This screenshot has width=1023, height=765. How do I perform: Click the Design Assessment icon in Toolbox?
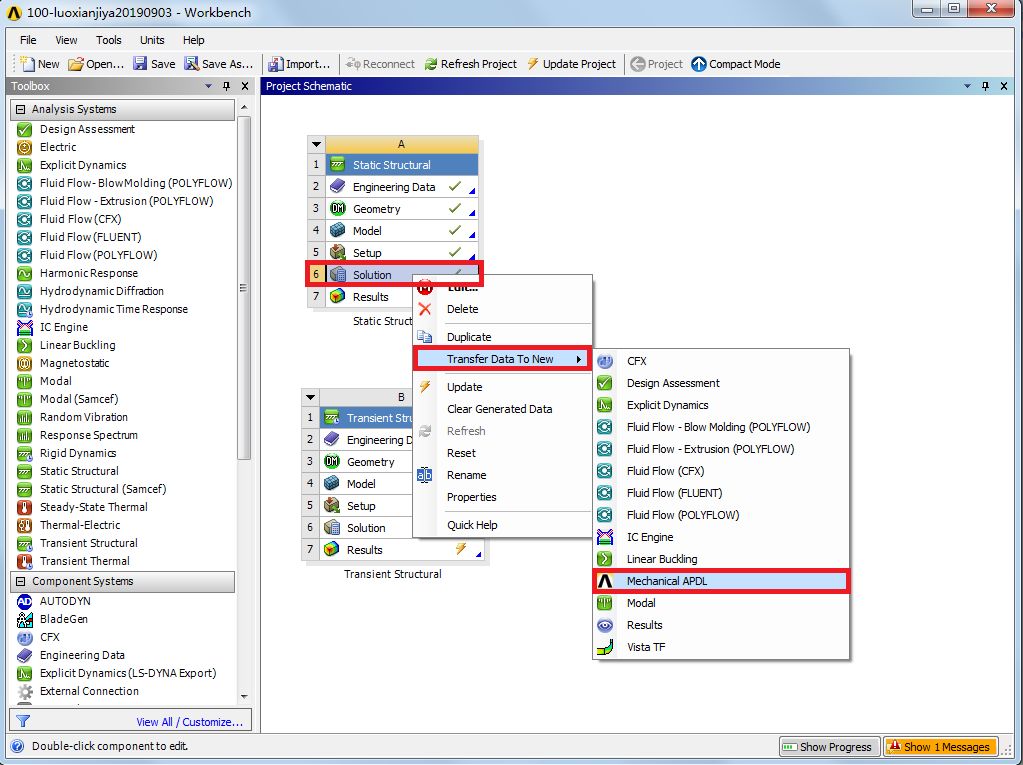tap(24, 129)
